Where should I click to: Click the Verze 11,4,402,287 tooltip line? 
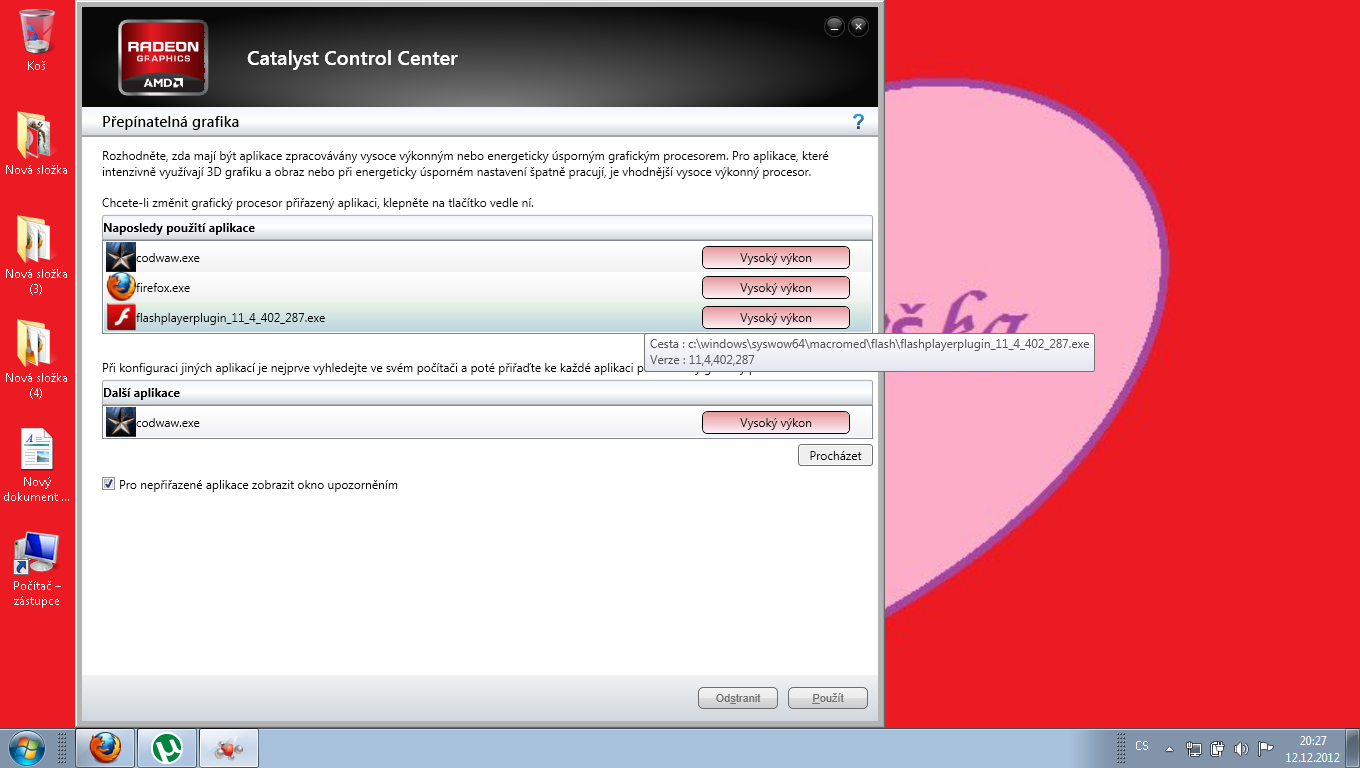point(702,360)
